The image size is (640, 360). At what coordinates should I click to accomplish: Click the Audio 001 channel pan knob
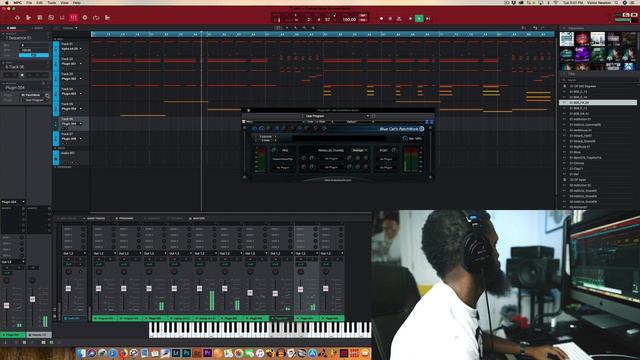click(x=68, y=272)
